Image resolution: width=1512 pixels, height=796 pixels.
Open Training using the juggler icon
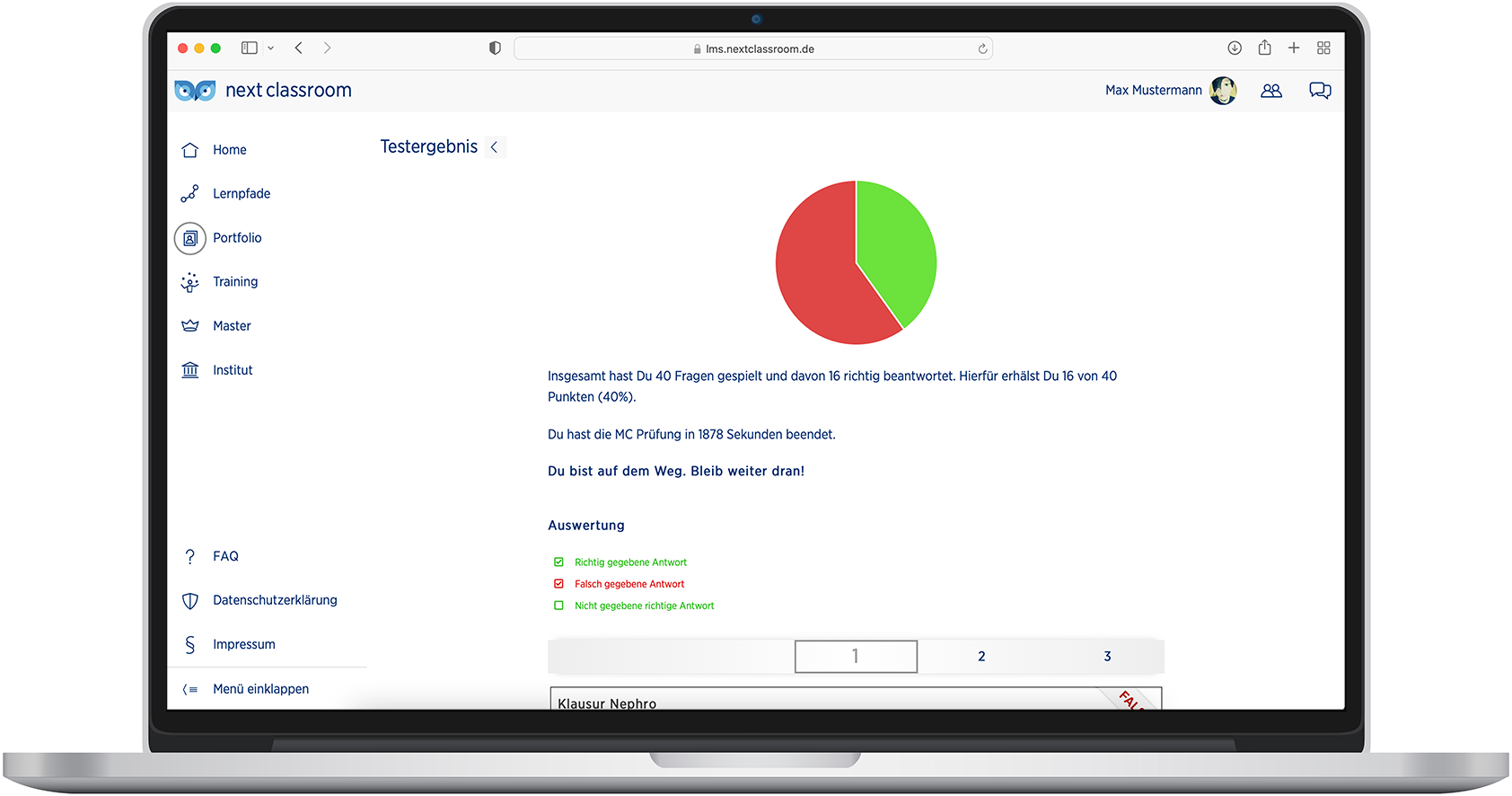189,282
